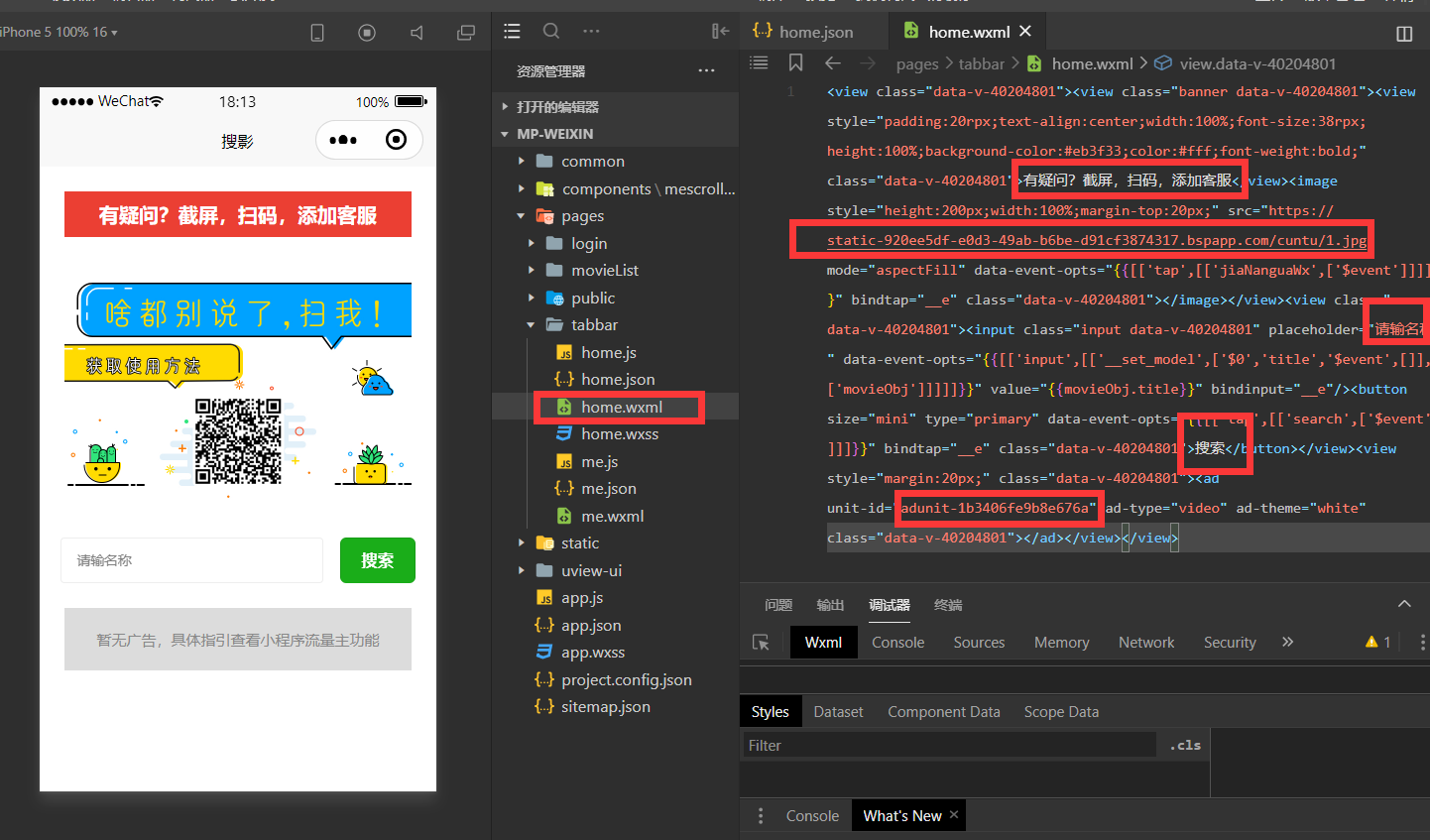This screenshot has height=840, width=1430.
Task: Open app.json in the file tree
Action: click(591, 625)
